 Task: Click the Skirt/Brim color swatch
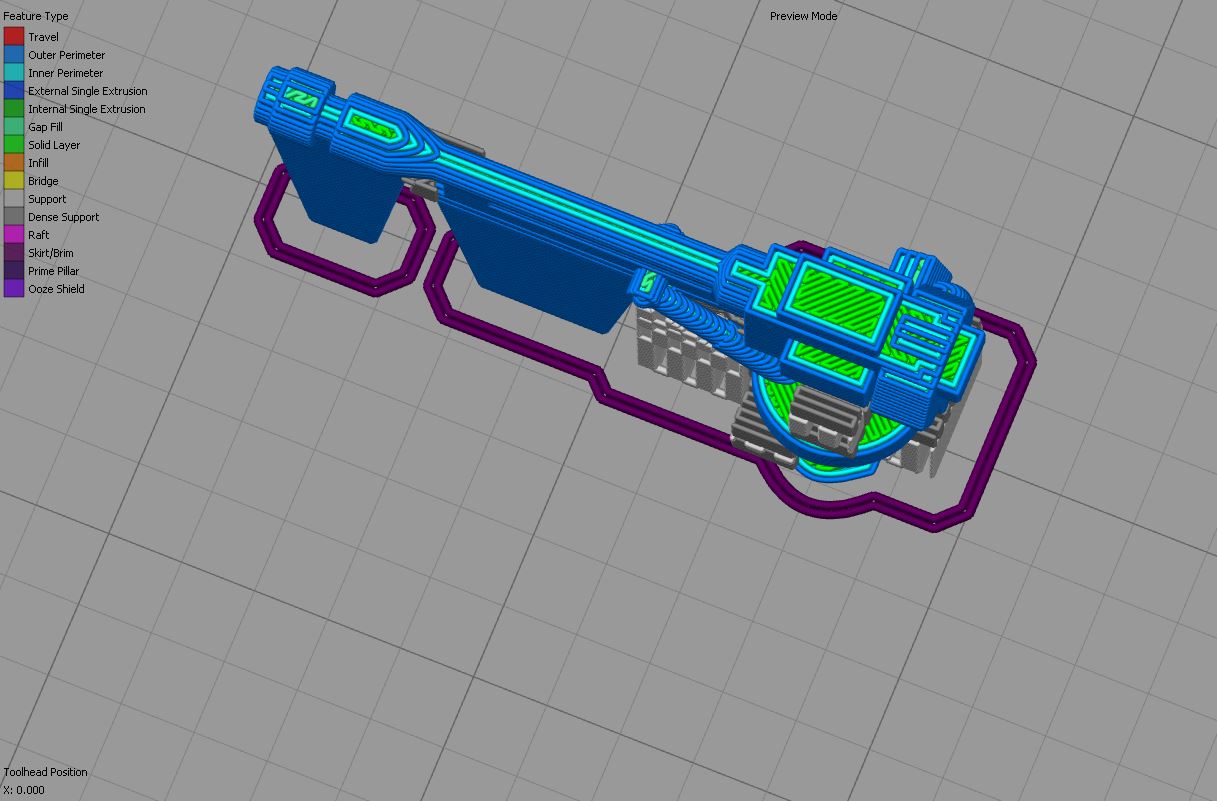(x=13, y=253)
